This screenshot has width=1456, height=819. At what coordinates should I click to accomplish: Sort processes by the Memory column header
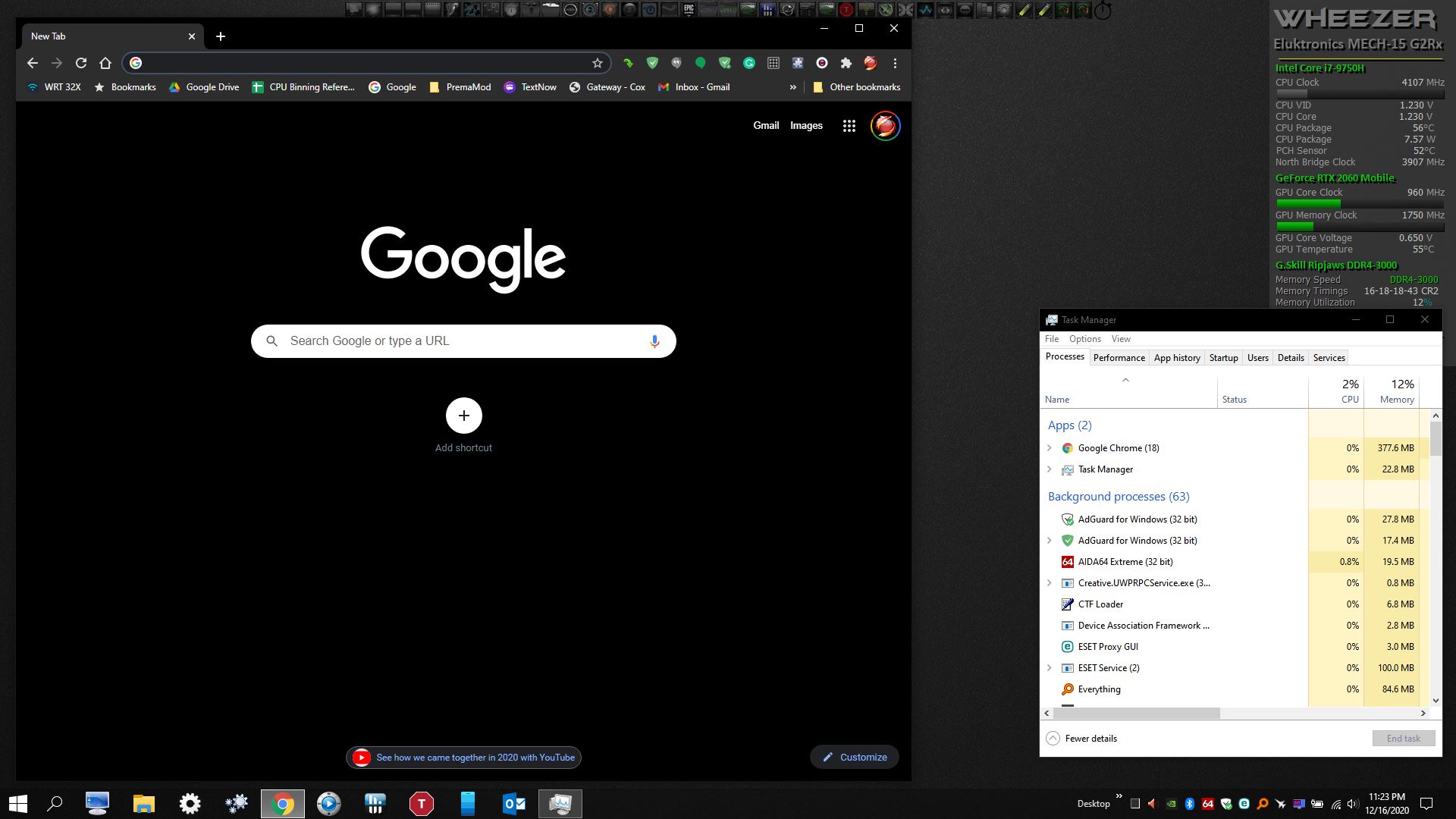pos(1392,391)
